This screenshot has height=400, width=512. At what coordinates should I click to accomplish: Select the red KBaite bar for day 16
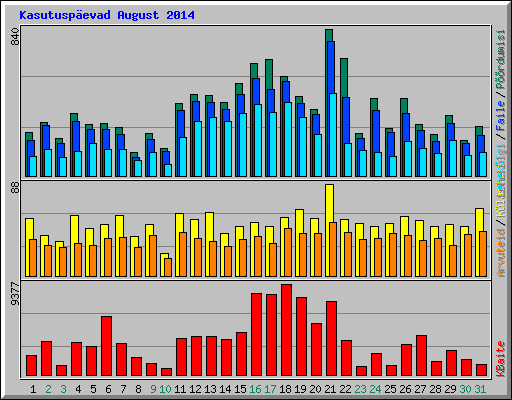coord(256,335)
